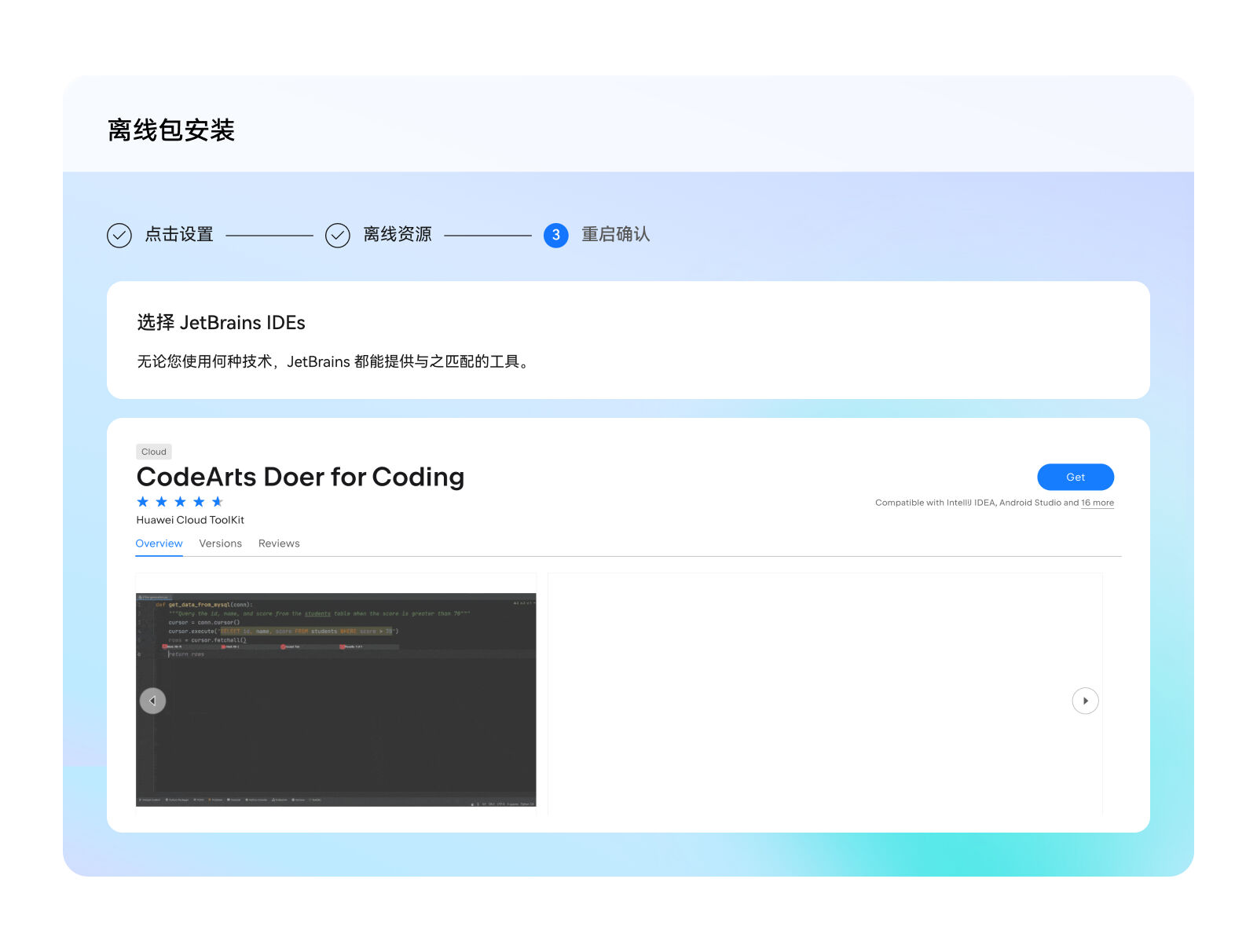Switch to the Overview tab

(x=159, y=544)
